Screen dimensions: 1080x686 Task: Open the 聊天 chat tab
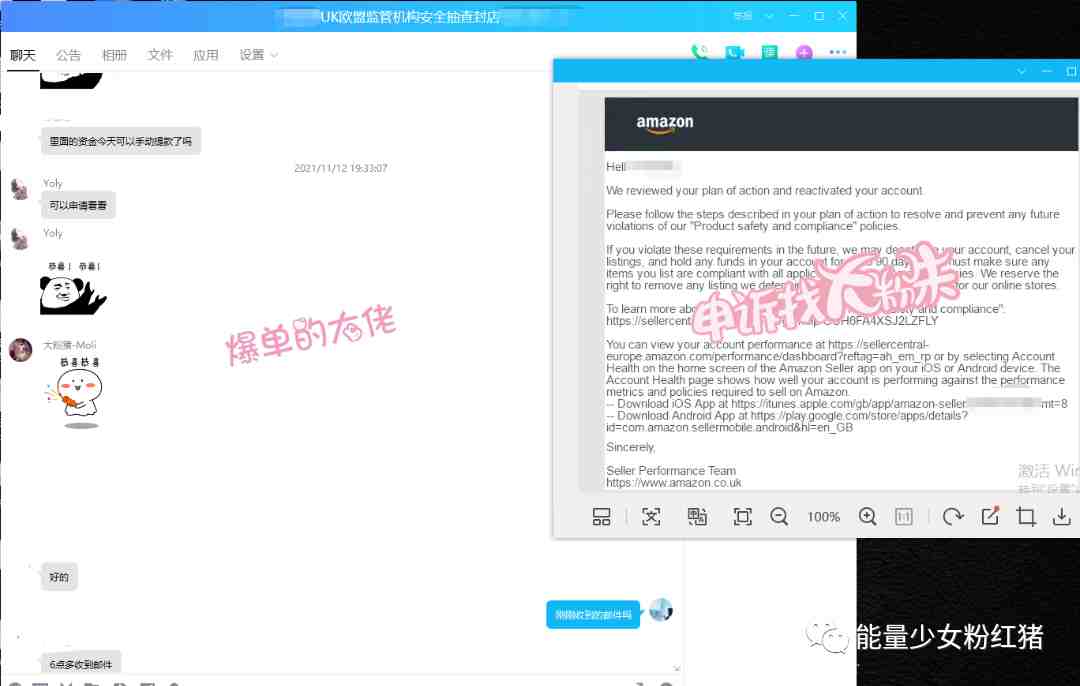click(23, 55)
